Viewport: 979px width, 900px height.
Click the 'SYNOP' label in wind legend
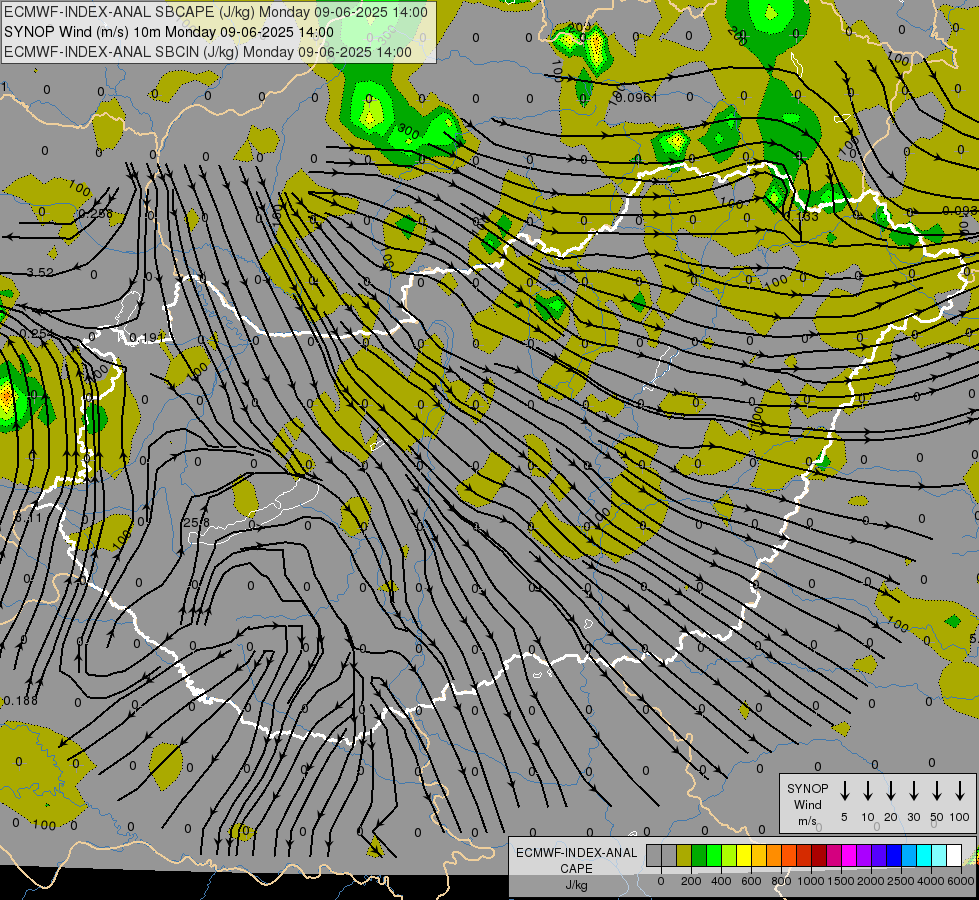click(807, 788)
